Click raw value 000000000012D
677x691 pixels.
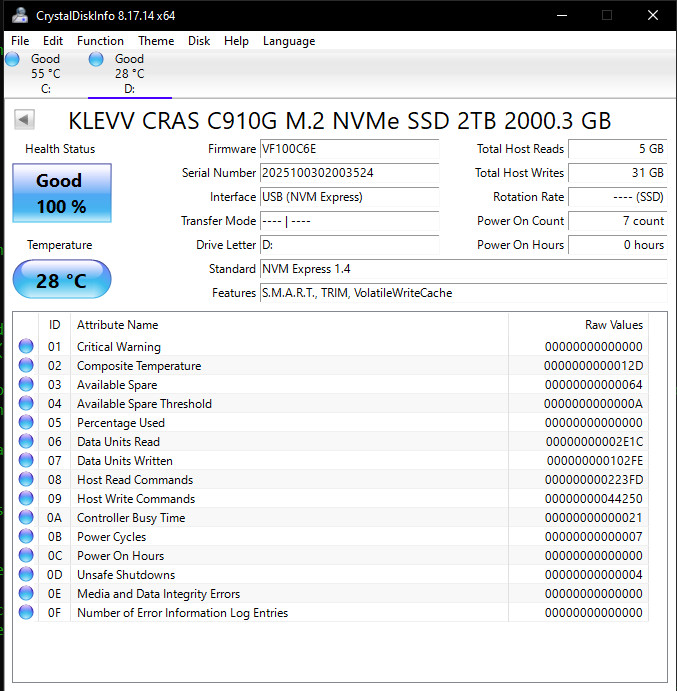click(x=593, y=366)
